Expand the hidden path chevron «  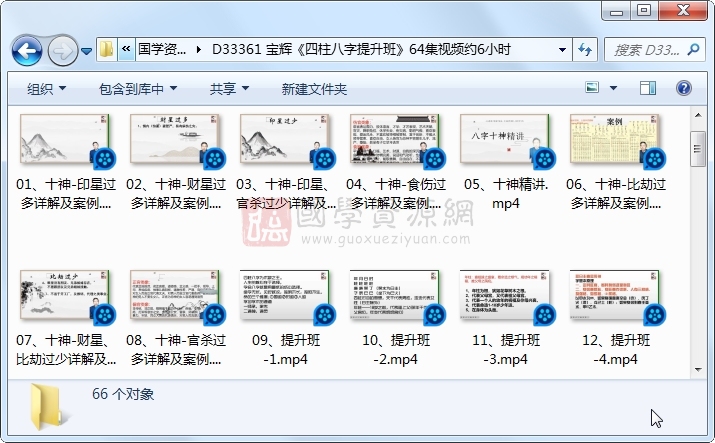[x=126, y=49]
